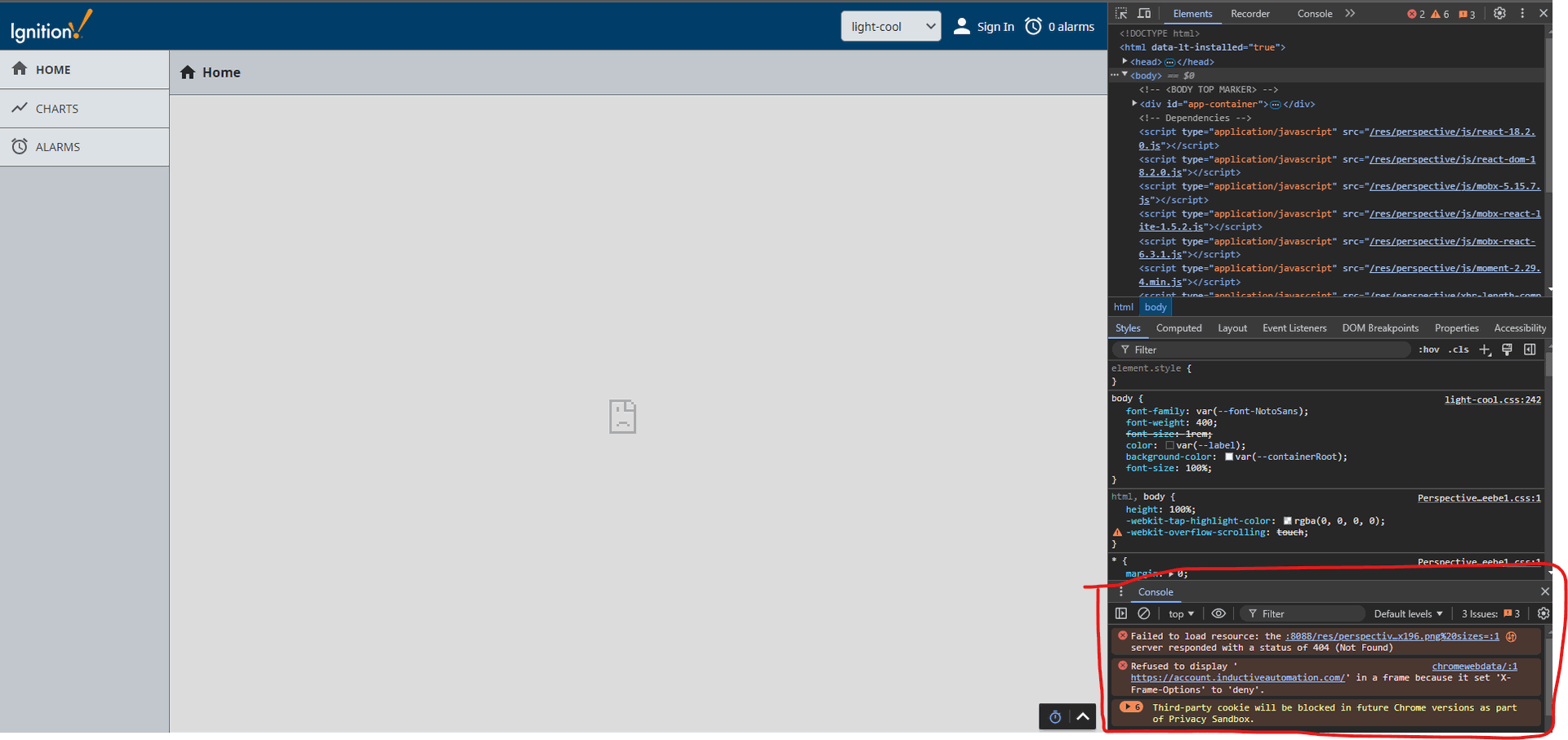Viewport: 1568px width, 740px height.
Task: Click the color swatch beside var(--label)
Action: click(x=1169, y=445)
